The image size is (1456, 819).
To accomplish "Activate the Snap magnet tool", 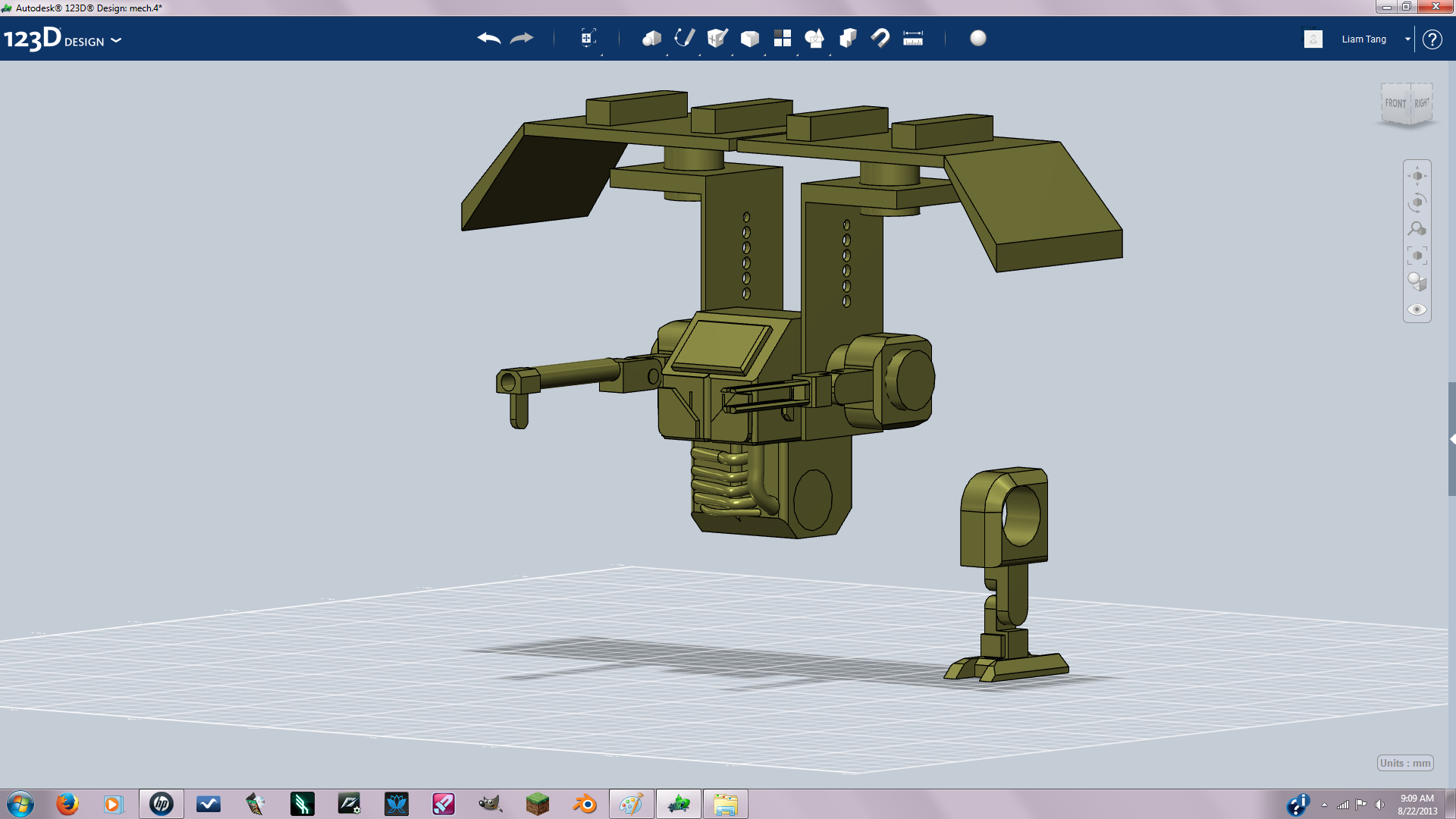I will click(x=880, y=38).
